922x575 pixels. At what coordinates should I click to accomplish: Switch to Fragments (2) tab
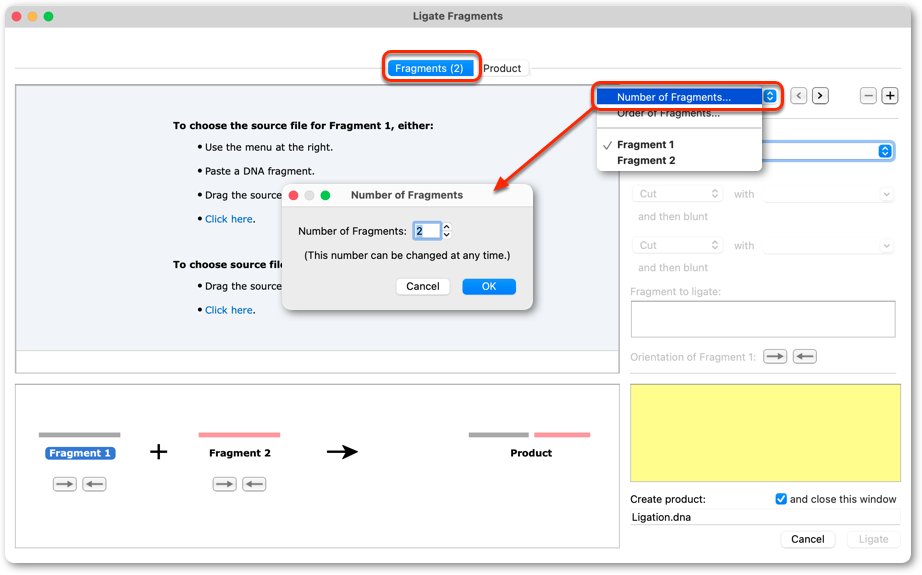pos(429,68)
